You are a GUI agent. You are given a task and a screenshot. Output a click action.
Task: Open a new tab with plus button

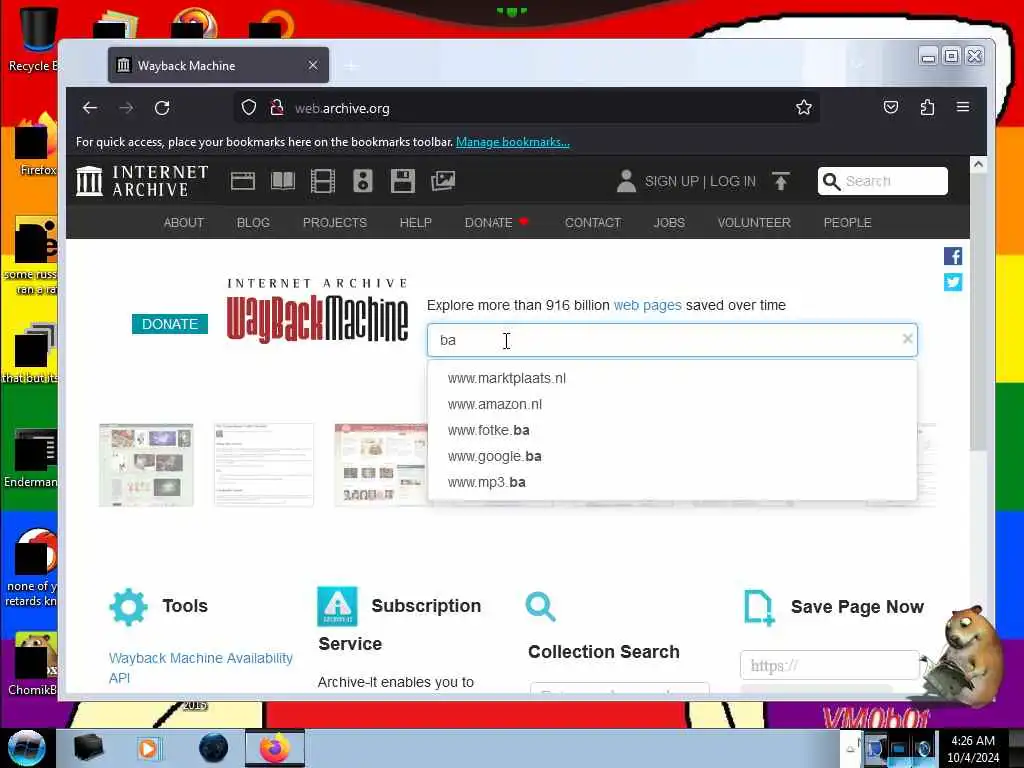351,66
